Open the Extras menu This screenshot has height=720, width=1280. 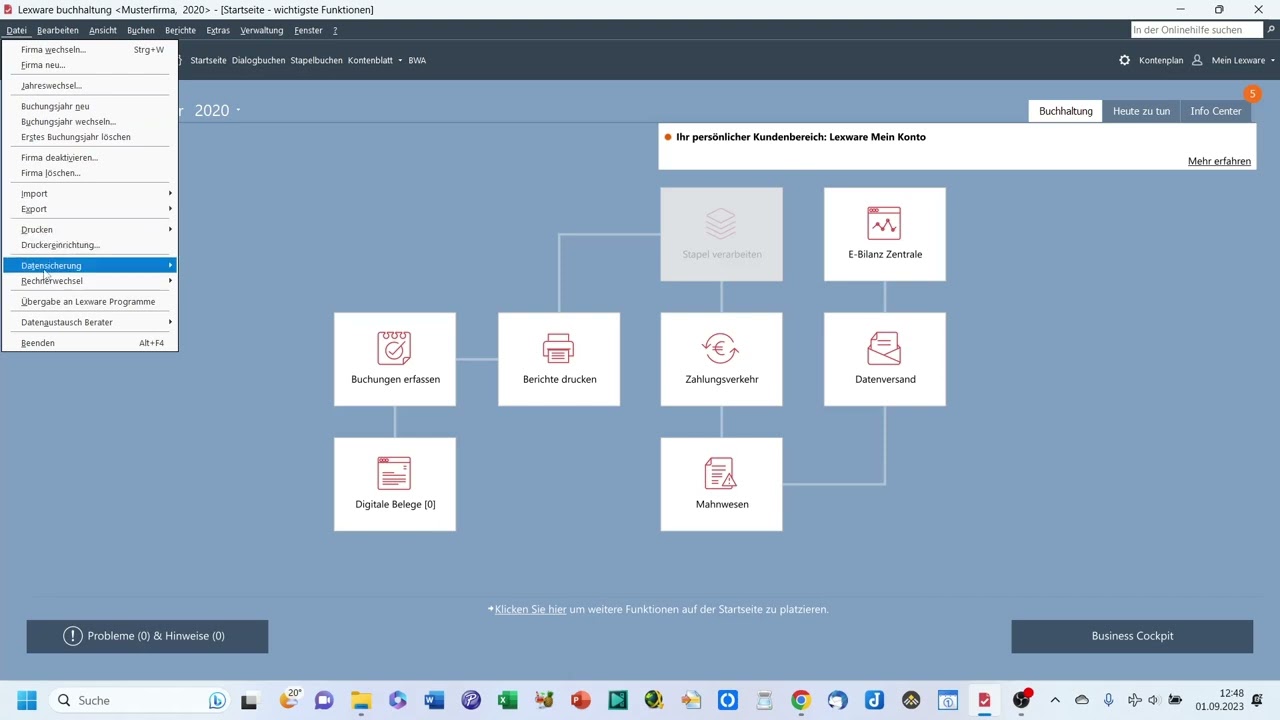click(x=218, y=30)
